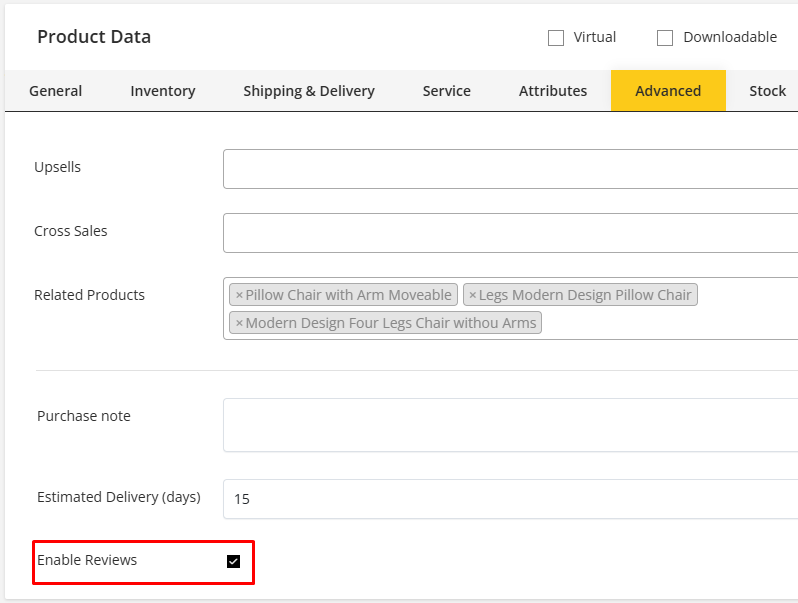Switch to the General tab
The image size is (798, 603).
(56, 91)
